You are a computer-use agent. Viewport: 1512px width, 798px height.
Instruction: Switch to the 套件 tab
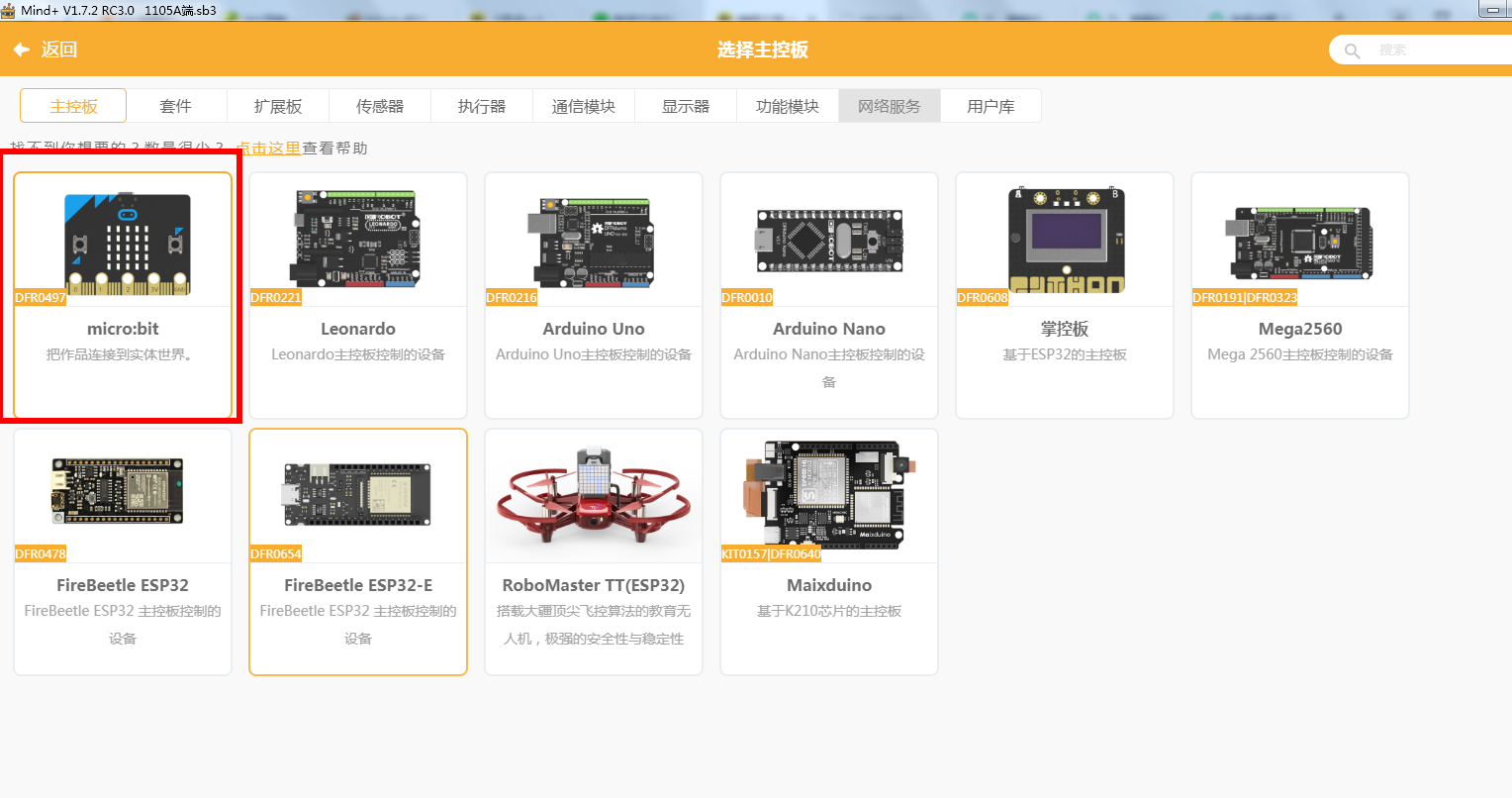(x=176, y=106)
